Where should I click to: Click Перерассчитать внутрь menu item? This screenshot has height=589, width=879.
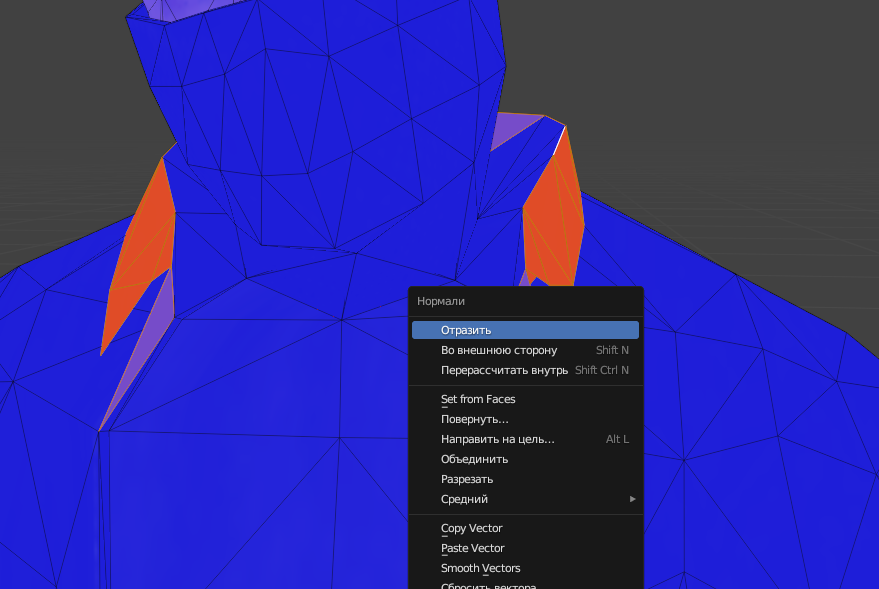pos(503,370)
